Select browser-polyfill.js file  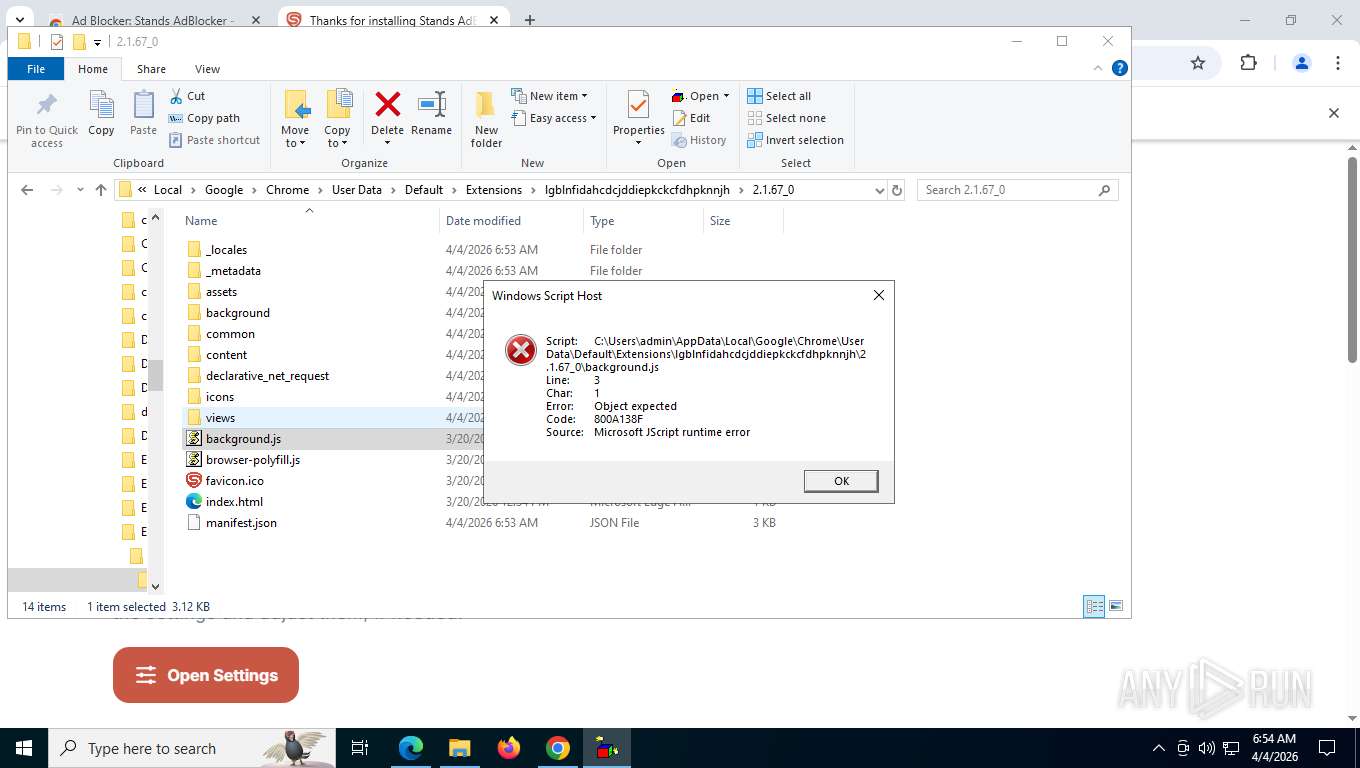coord(253,460)
